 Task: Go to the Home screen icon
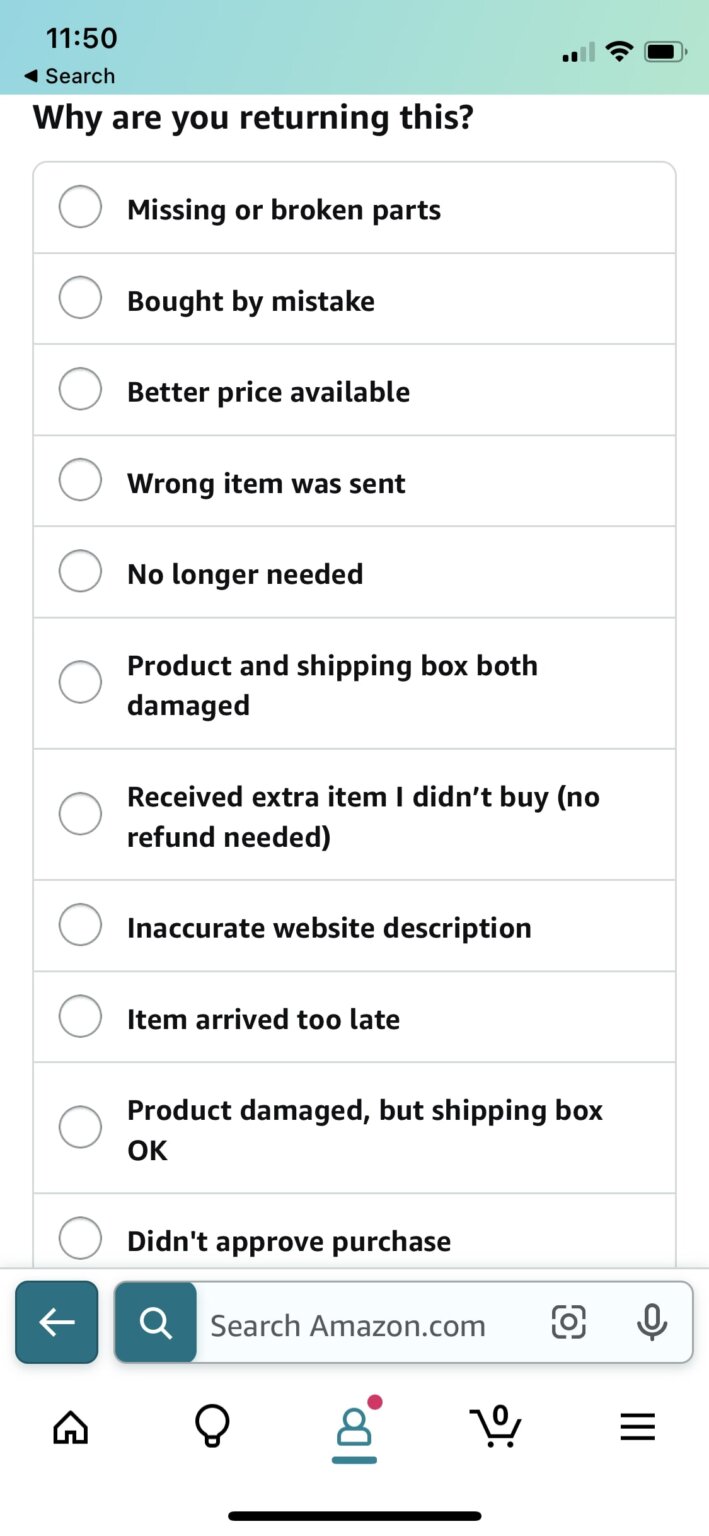(70, 1427)
